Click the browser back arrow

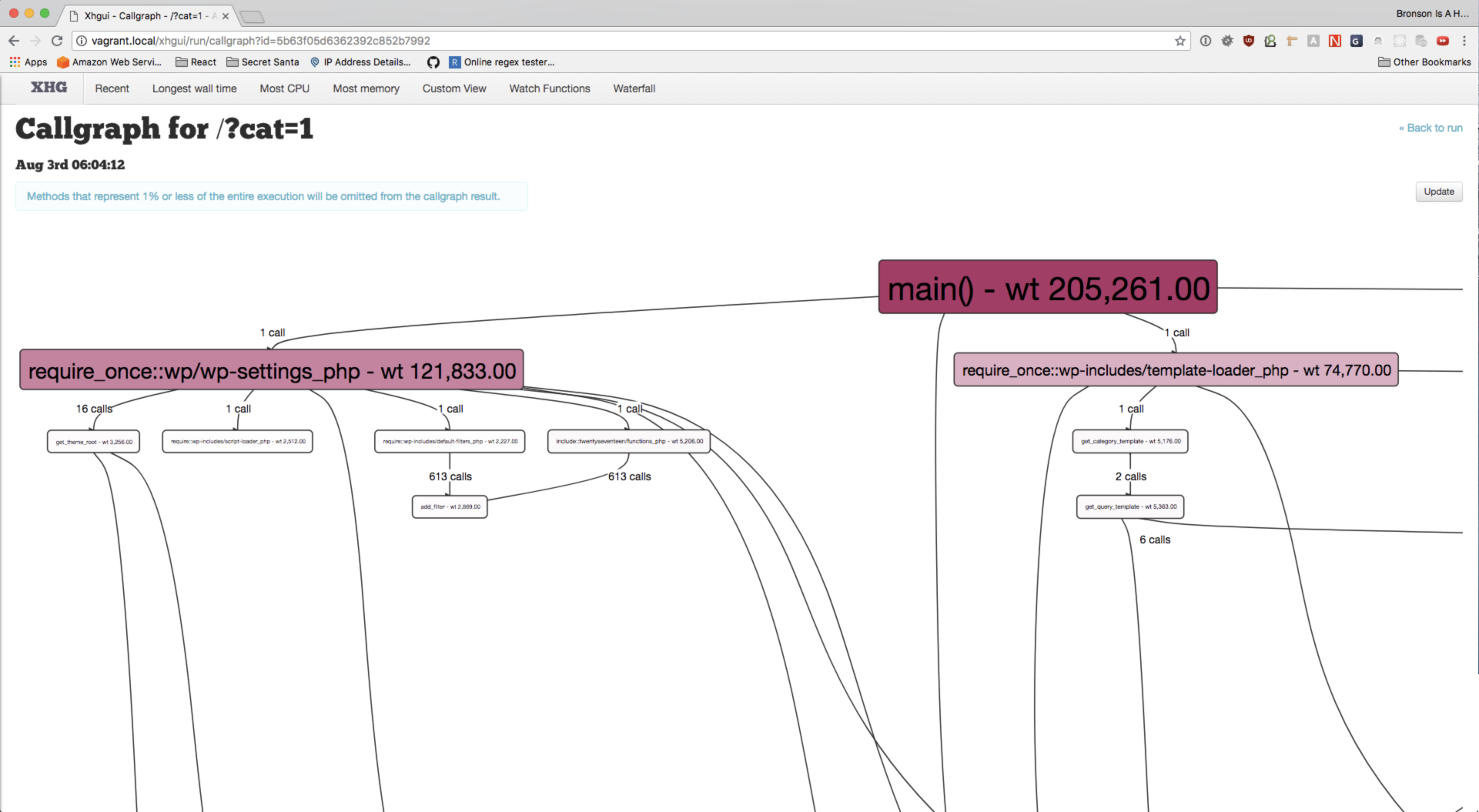point(14,41)
